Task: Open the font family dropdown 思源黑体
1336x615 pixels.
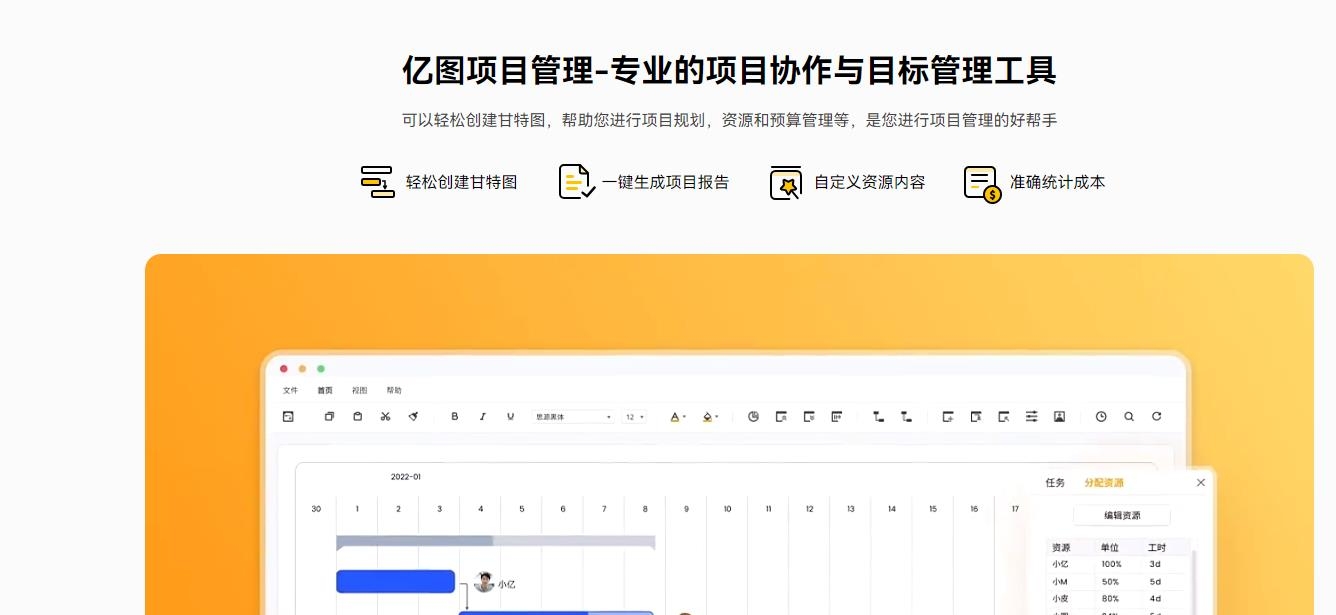Action: 574,417
